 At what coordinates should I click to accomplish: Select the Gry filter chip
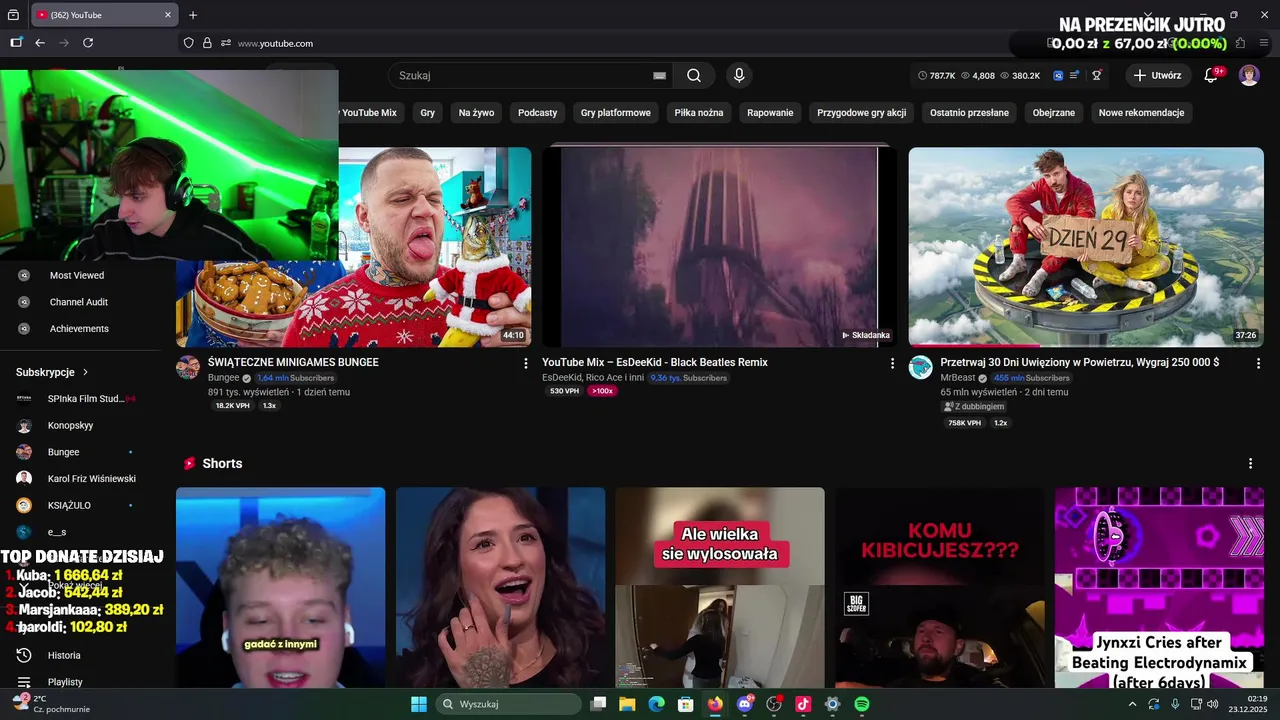pos(428,113)
